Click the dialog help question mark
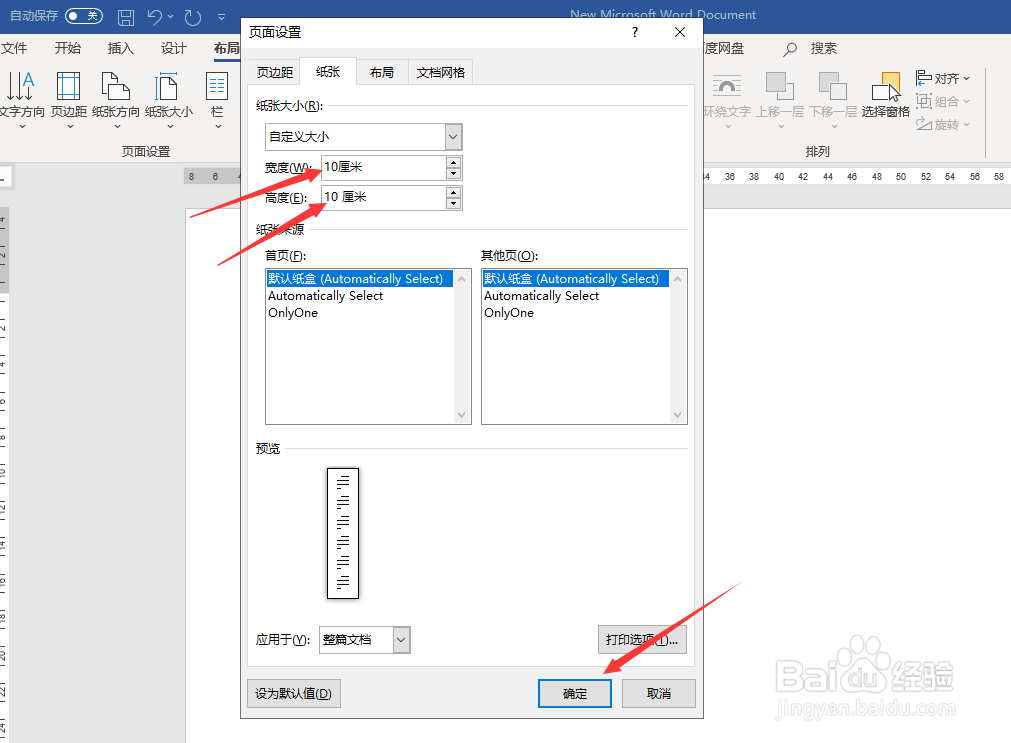This screenshot has height=743, width=1011. pyautogui.click(x=635, y=32)
